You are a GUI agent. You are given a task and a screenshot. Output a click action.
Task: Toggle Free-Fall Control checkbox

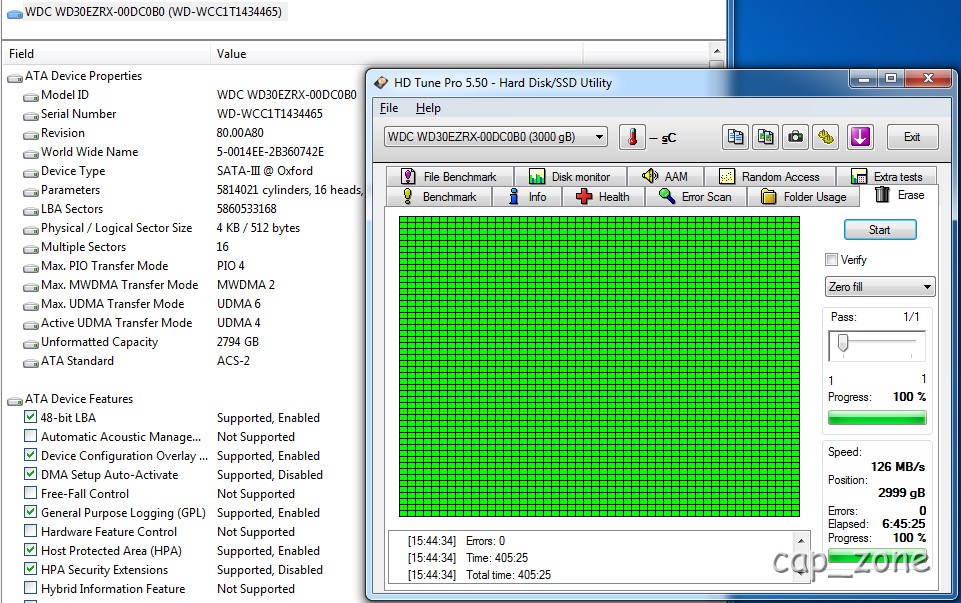pyautogui.click(x=30, y=493)
